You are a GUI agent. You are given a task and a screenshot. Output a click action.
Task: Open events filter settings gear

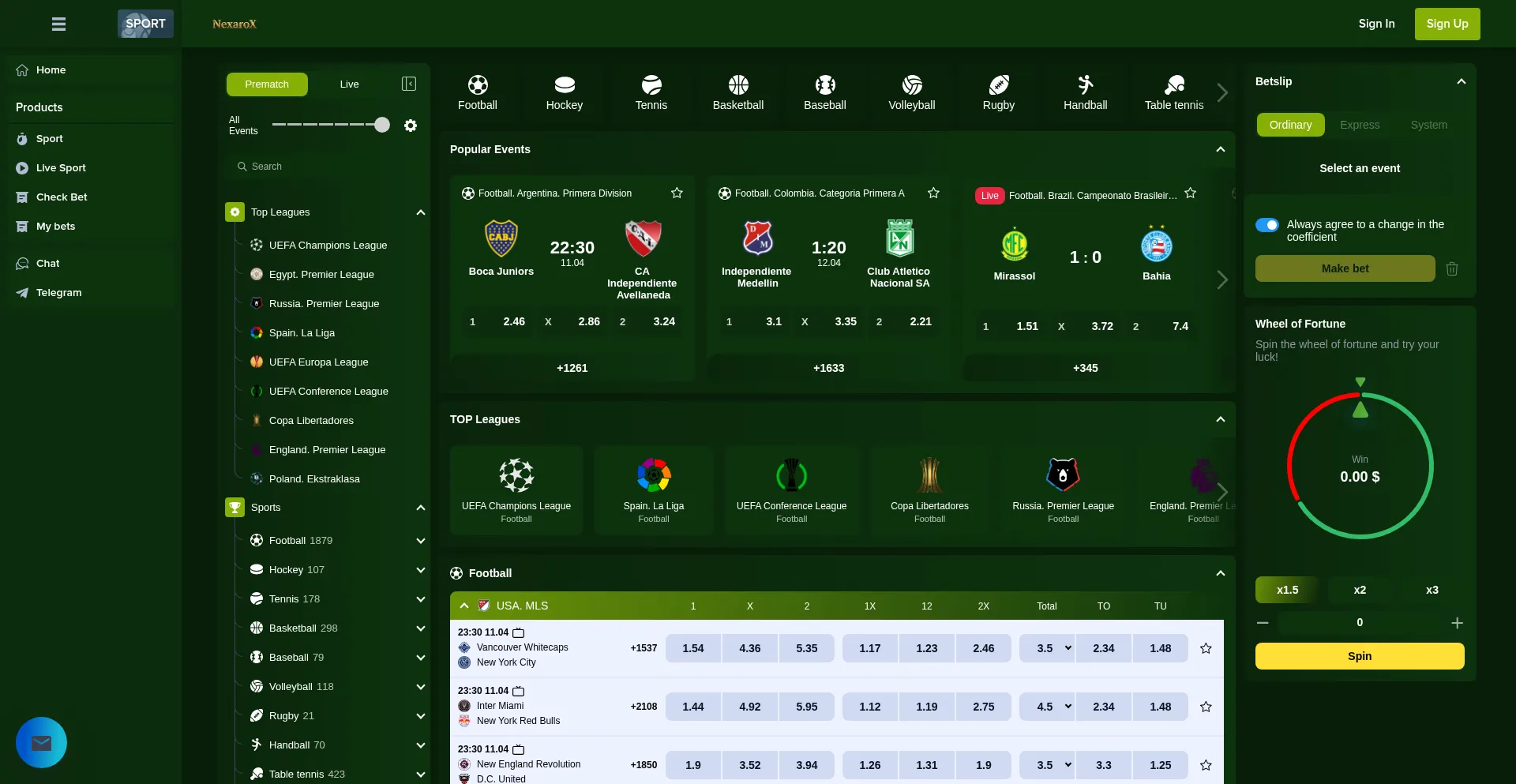(411, 126)
